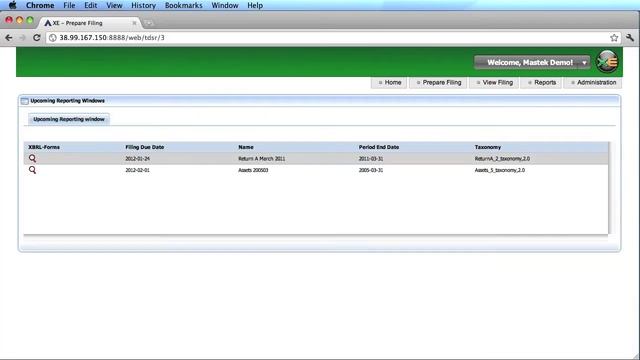This screenshot has height=360, width=640.
Task: Click period end date 2011-03-31
Action: tap(371, 159)
